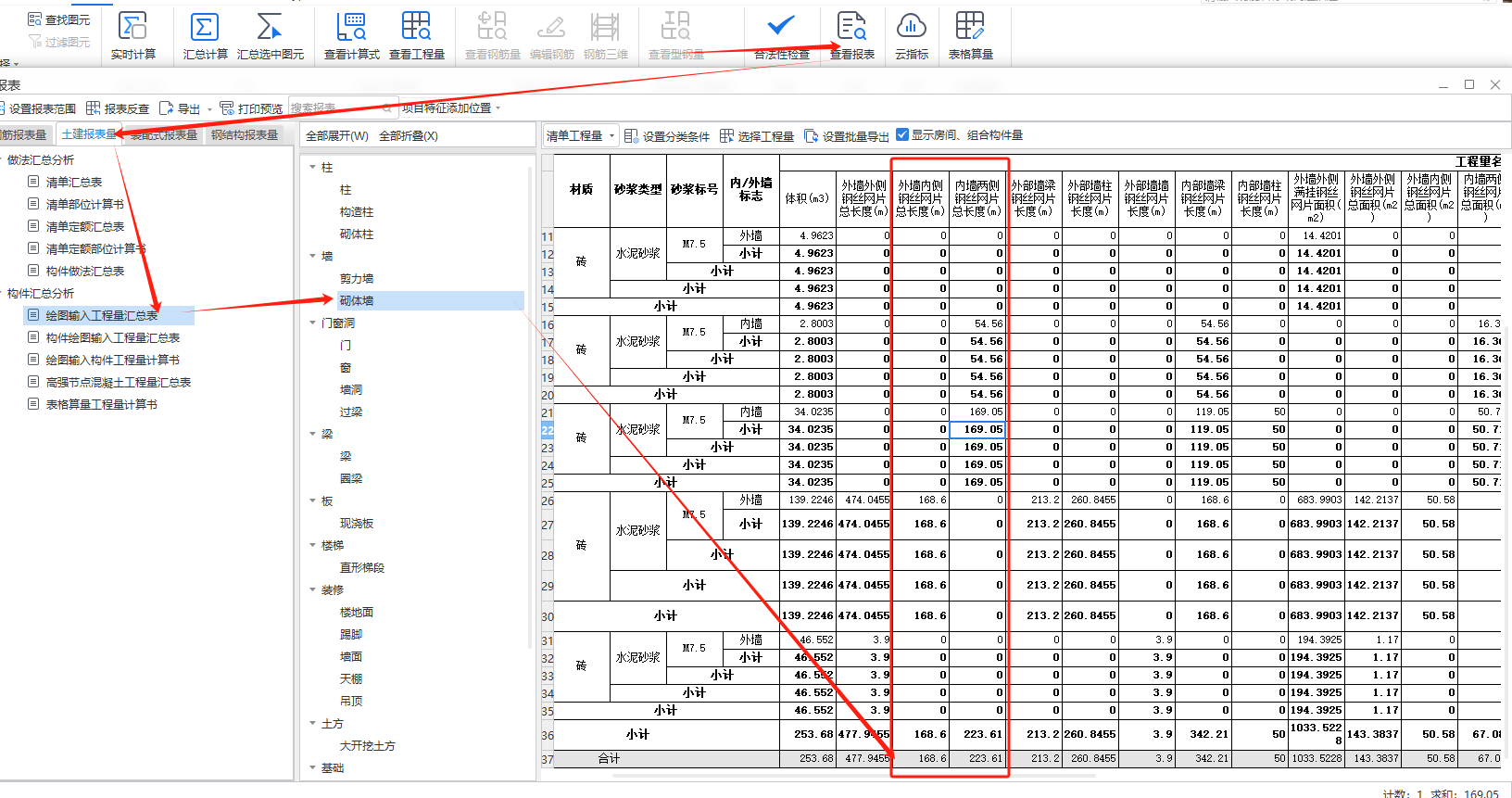The image size is (1512, 798).
Task: Select 清单汇总表 report
Action: coord(74,183)
